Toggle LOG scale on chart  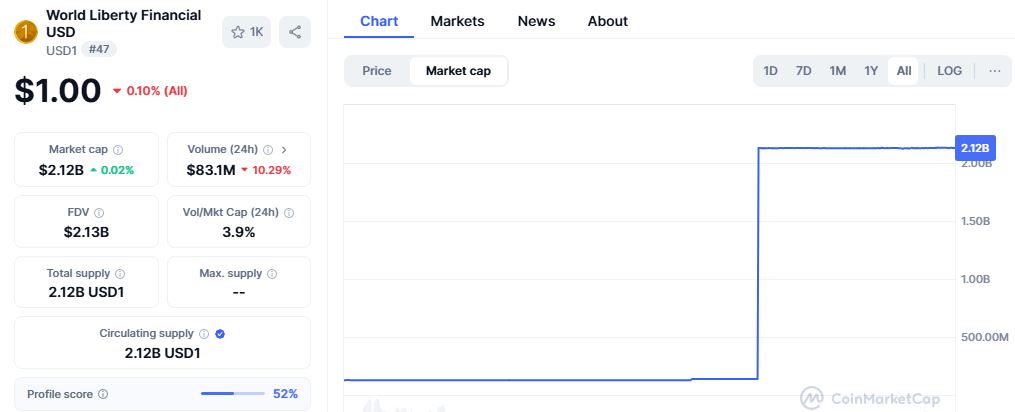[x=950, y=71]
